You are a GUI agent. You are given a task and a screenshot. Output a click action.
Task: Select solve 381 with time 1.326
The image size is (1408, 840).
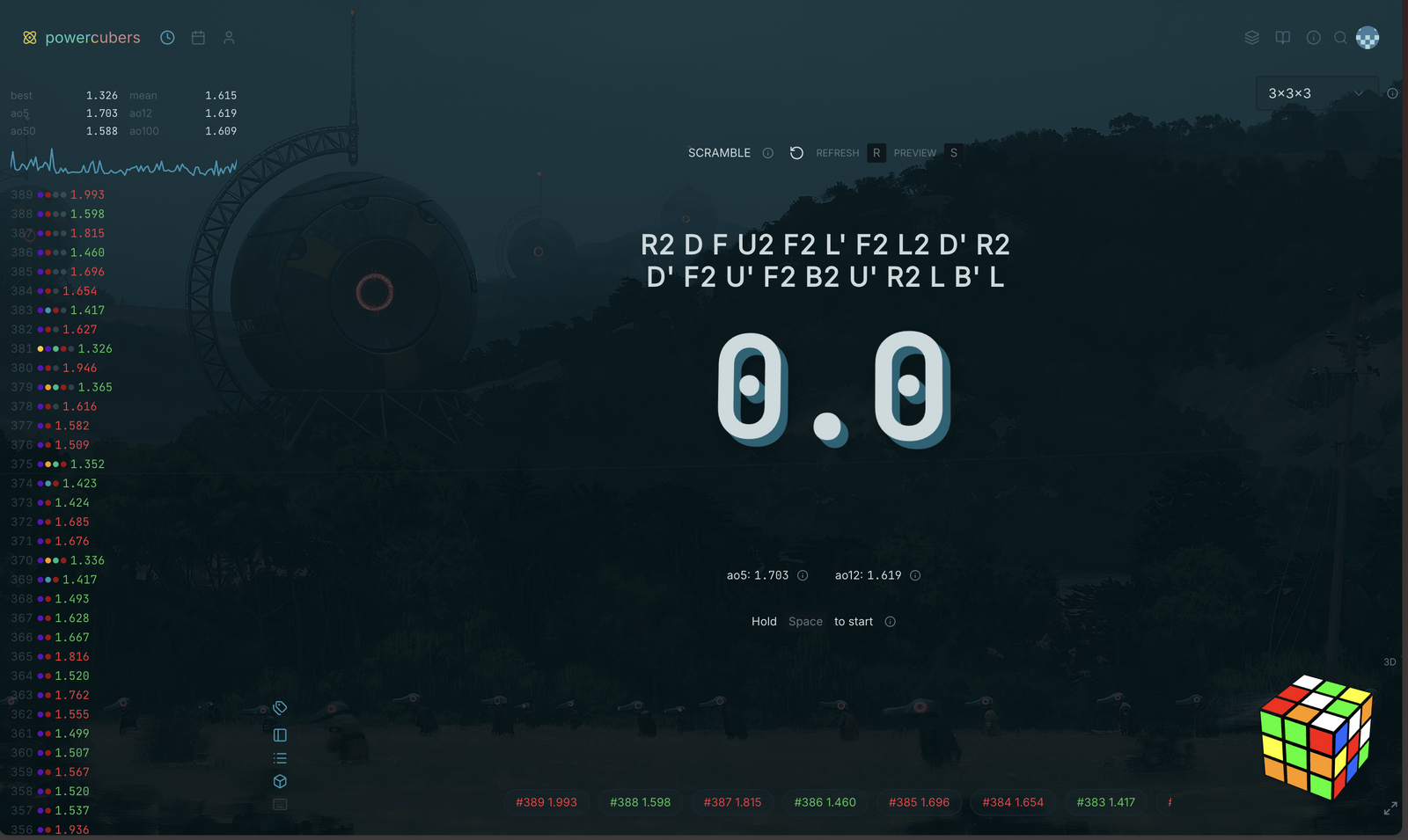(62, 349)
